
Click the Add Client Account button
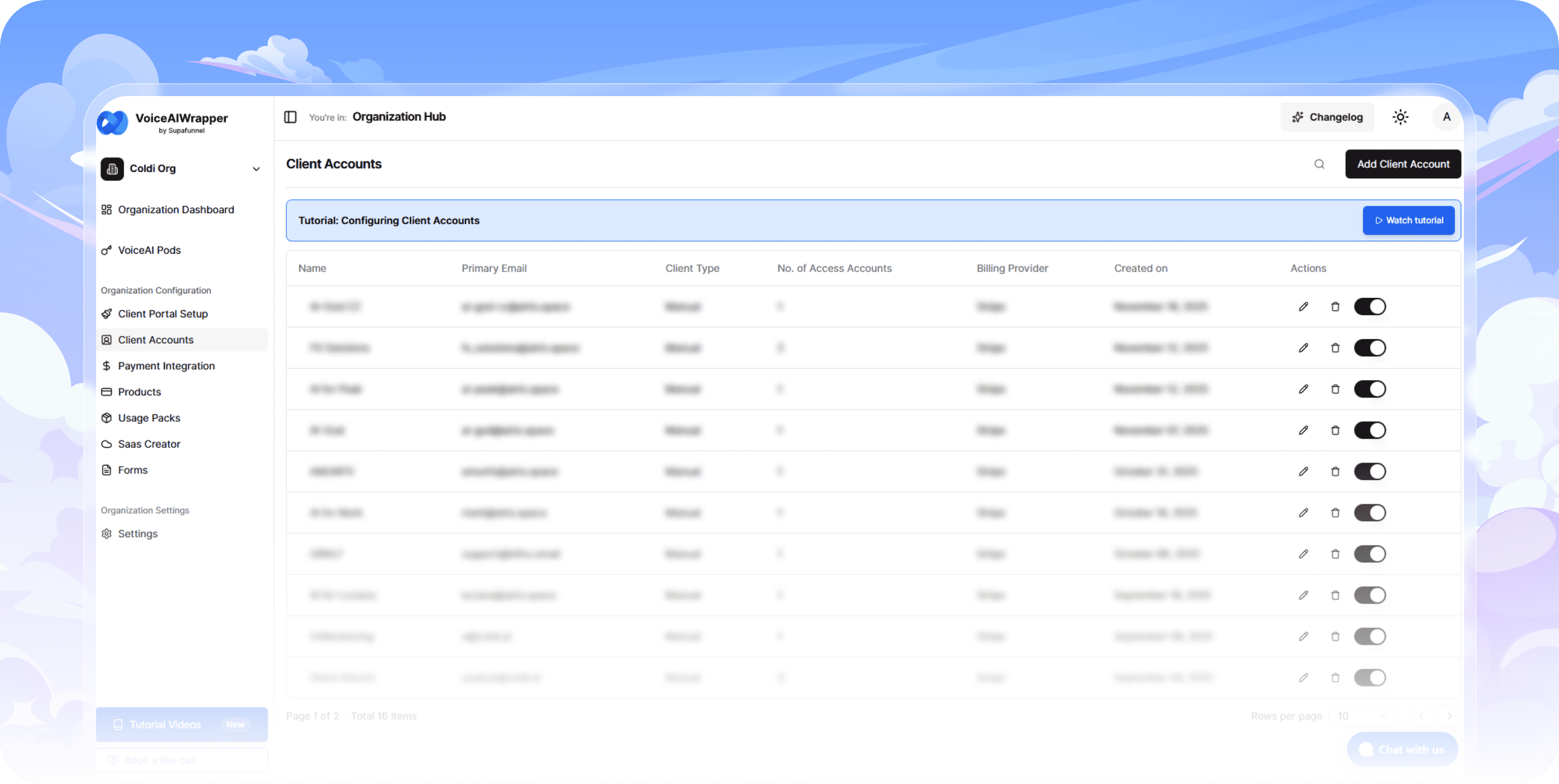click(x=1403, y=164)
